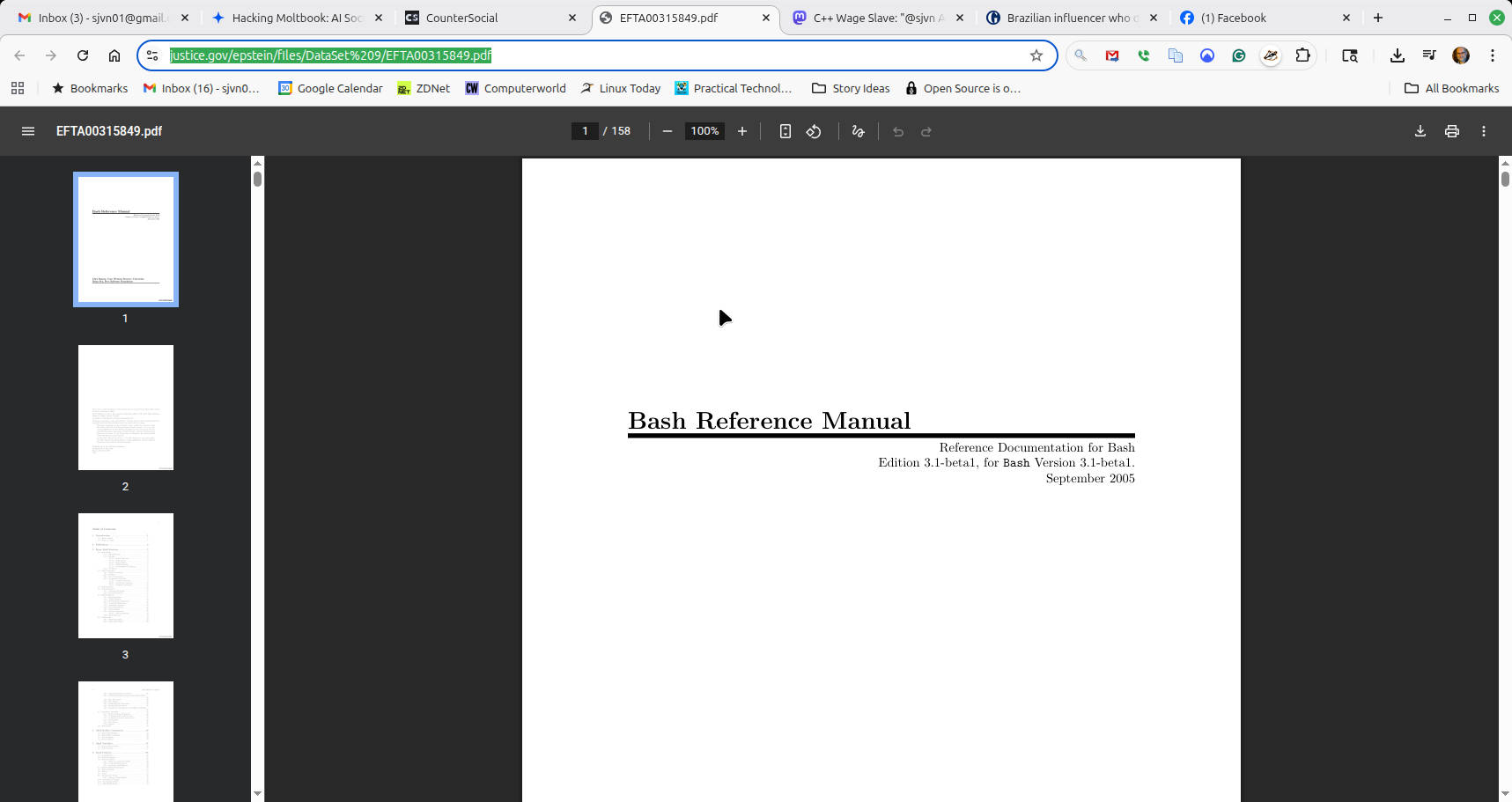Download the PDF file
The height and width of the screenshot is (802, 1512).
point(1420,131)
